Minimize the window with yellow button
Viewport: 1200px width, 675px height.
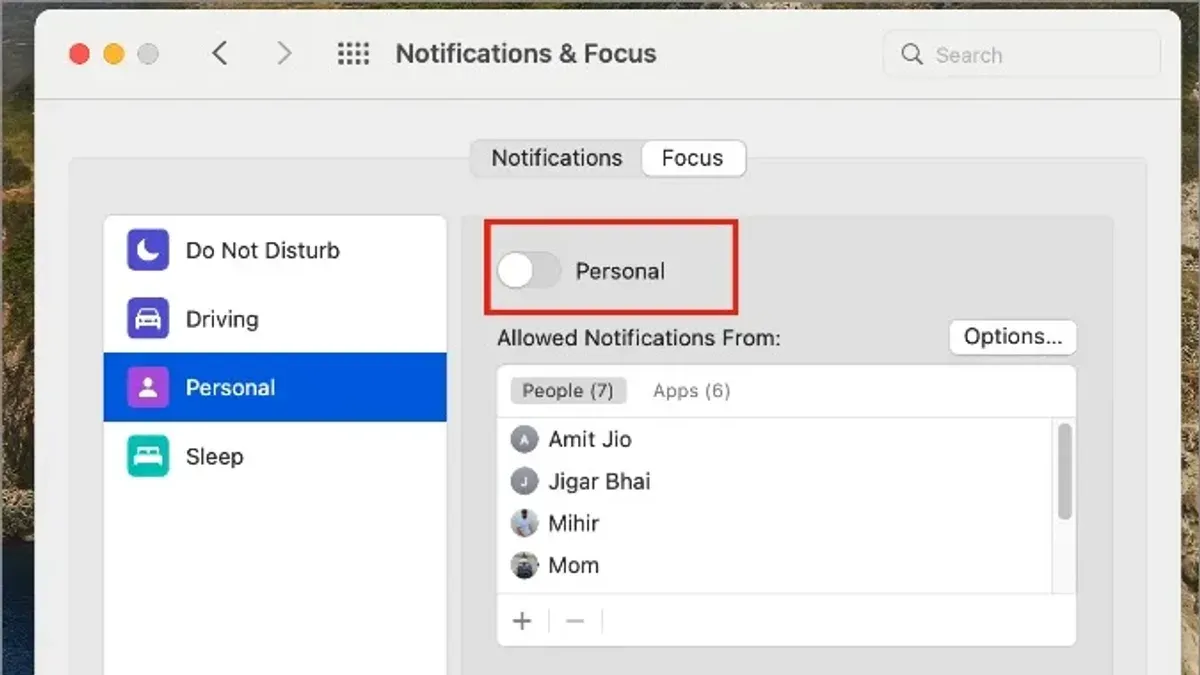(x=114, y=54)
